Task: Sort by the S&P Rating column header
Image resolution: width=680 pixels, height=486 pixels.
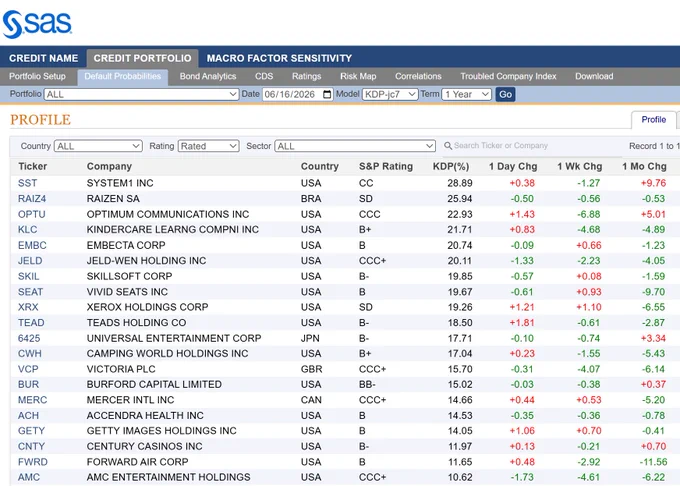Action: pyautogui.click(x=386, y=166)
